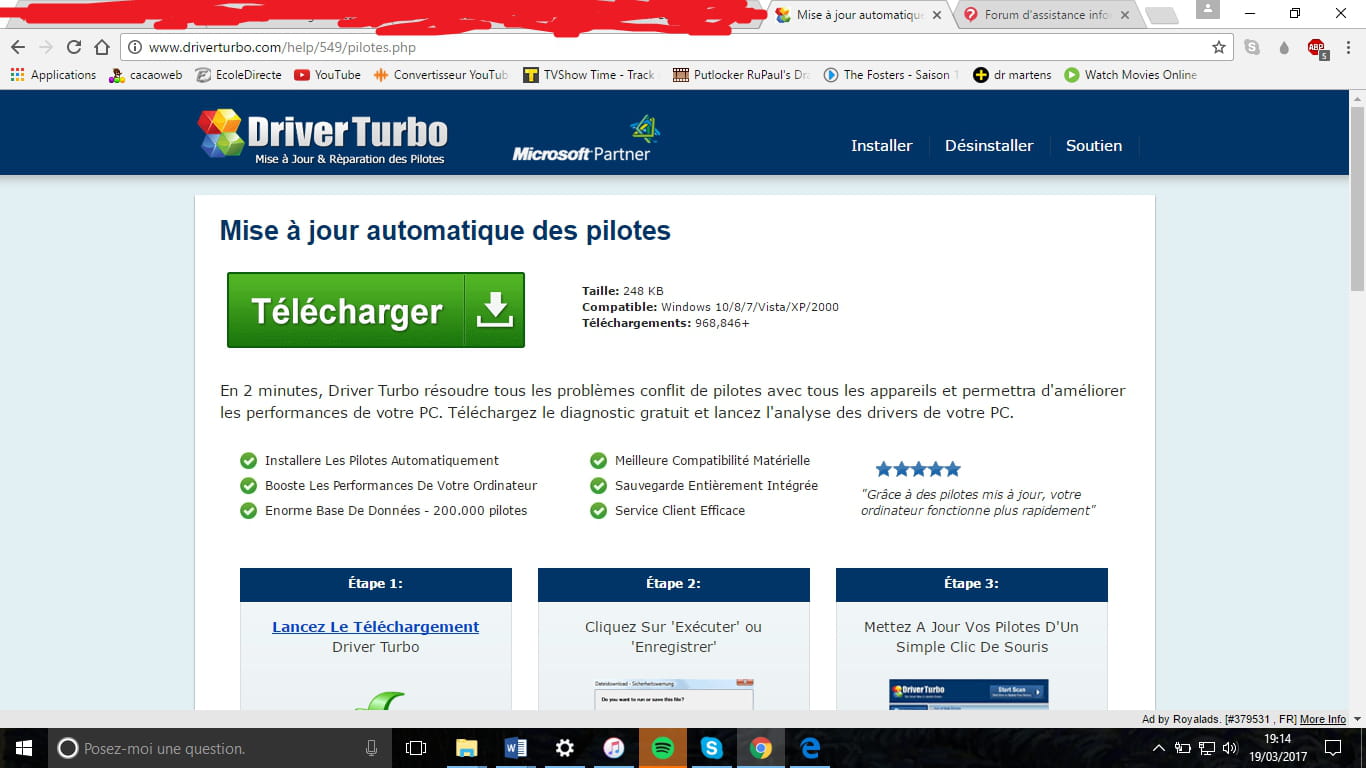Viewport: 1366px width, 772px height.
Task: Click the Cortana search box
Action: click(x=220, y=748)
